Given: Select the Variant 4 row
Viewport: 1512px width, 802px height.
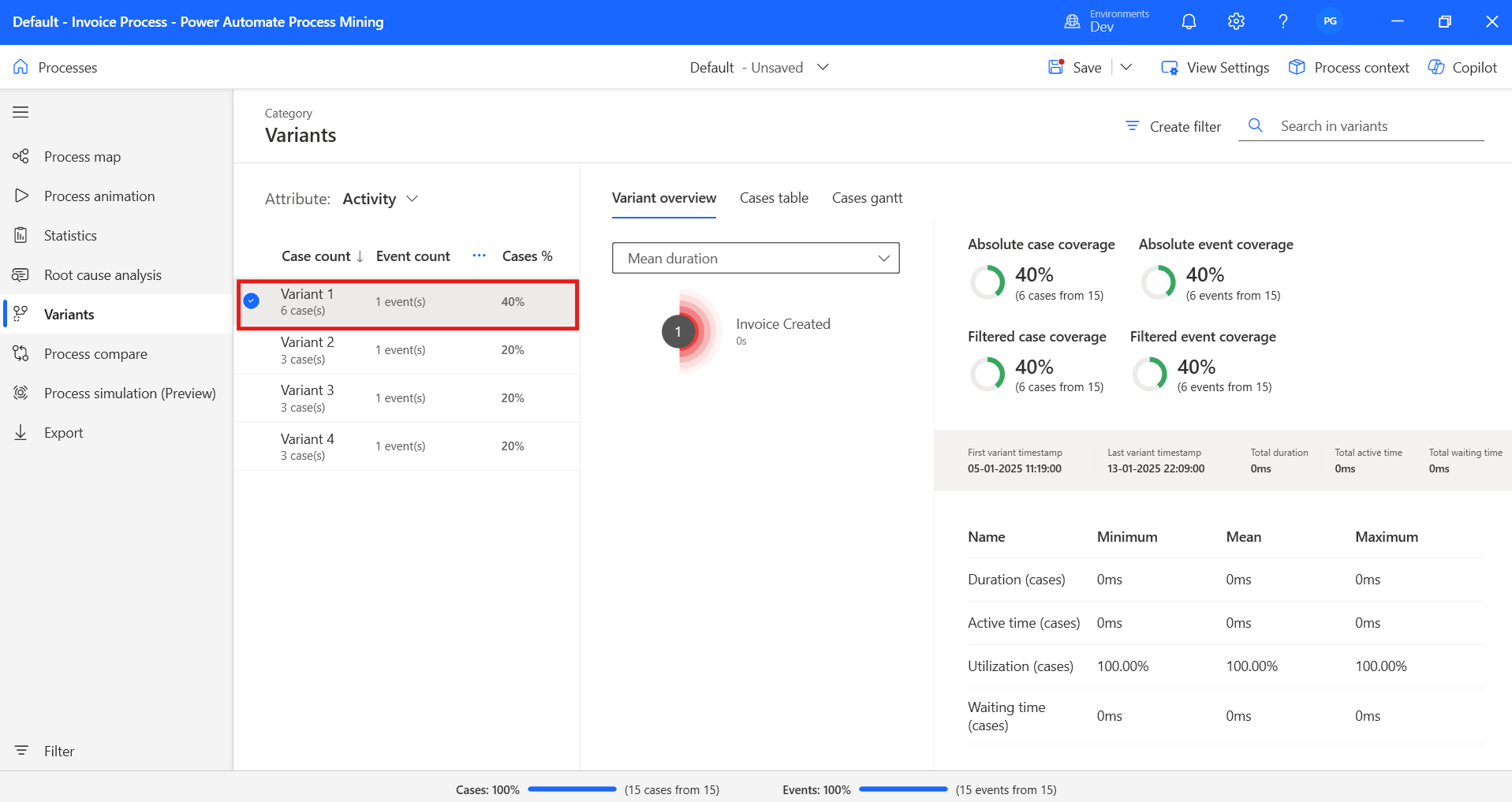Looking at the screenshot, I should [406, 446].
